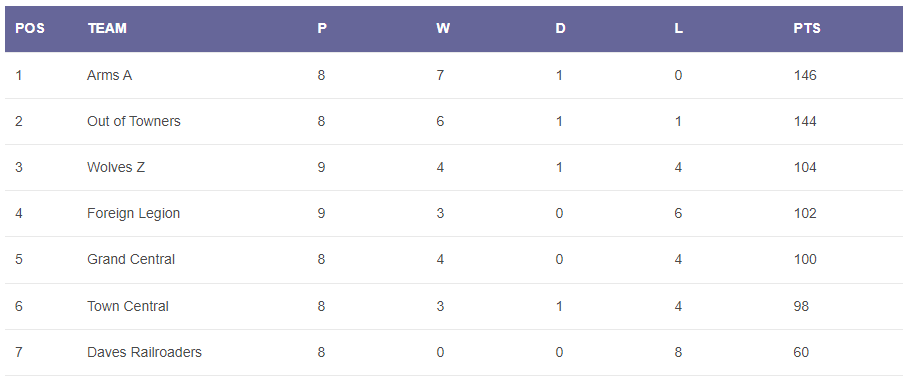Click Foreign Legion team name
This screenshot has height=383, width=908.
pyautogui.click(x=134, y=213)
